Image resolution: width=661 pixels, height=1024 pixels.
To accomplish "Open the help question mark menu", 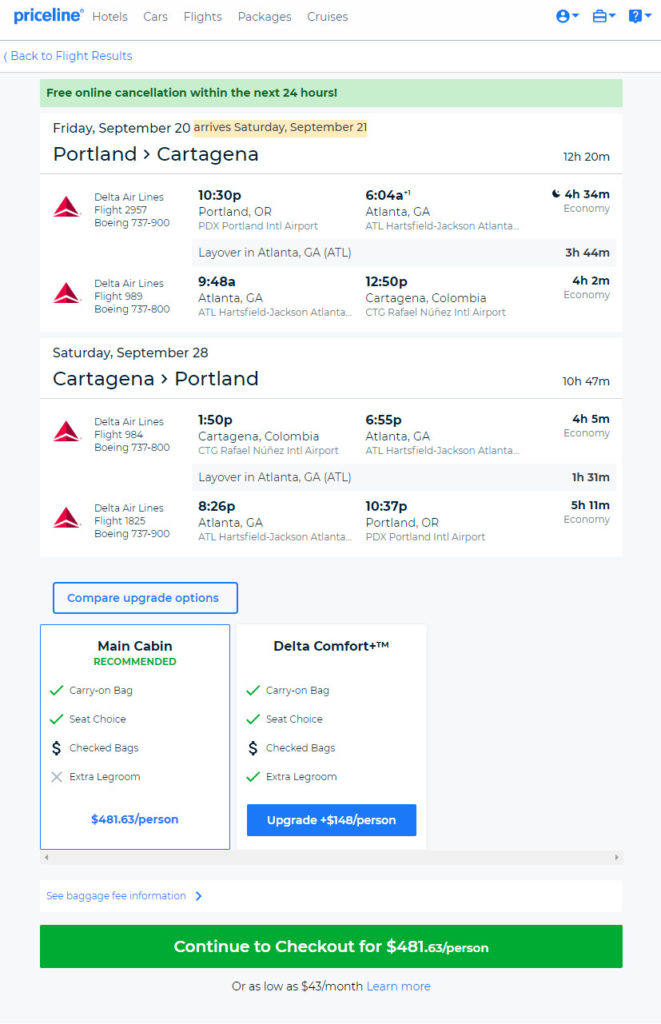I will [x=639, y=16].
